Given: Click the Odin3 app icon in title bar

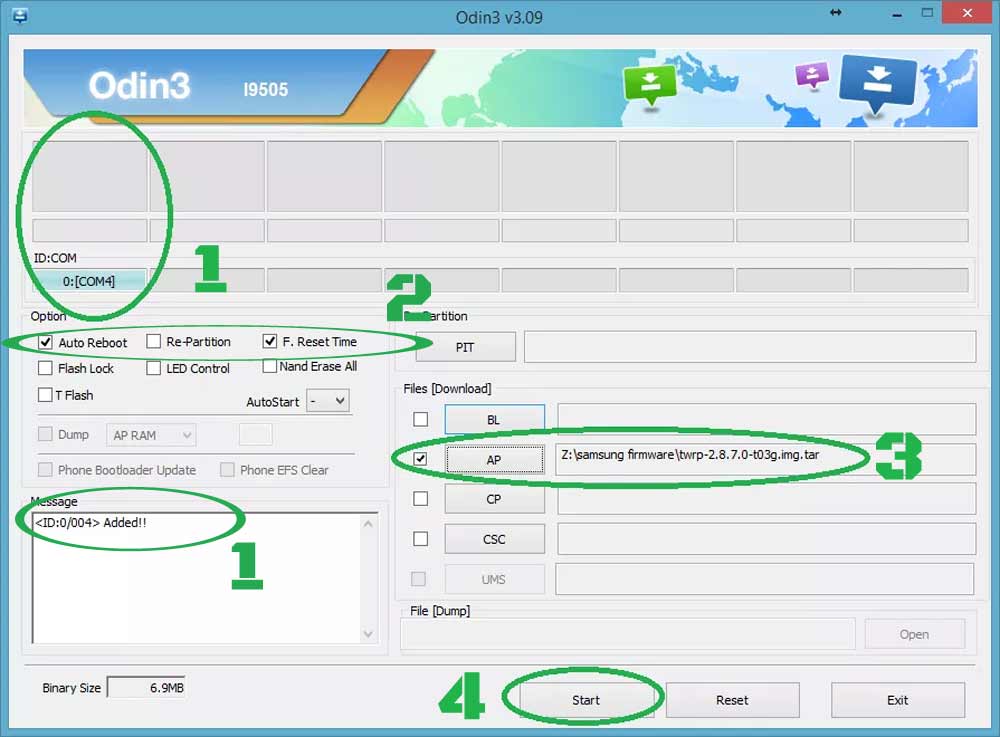Looking at the screenshot, I should 19,15.
